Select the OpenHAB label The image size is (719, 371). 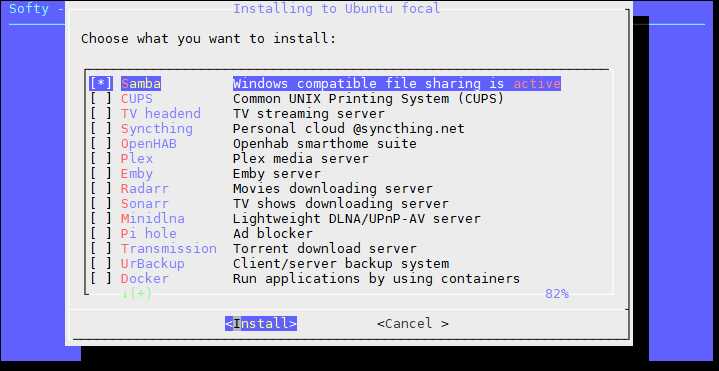(x=149, y=144)
